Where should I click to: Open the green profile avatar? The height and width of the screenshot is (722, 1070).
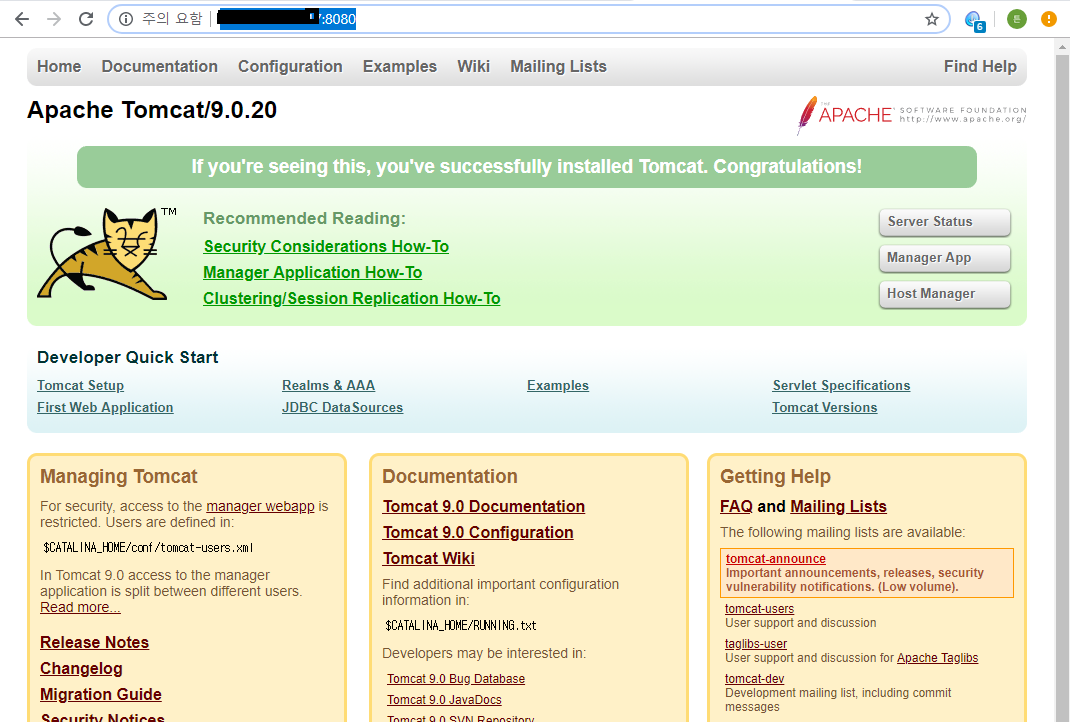1017,19
